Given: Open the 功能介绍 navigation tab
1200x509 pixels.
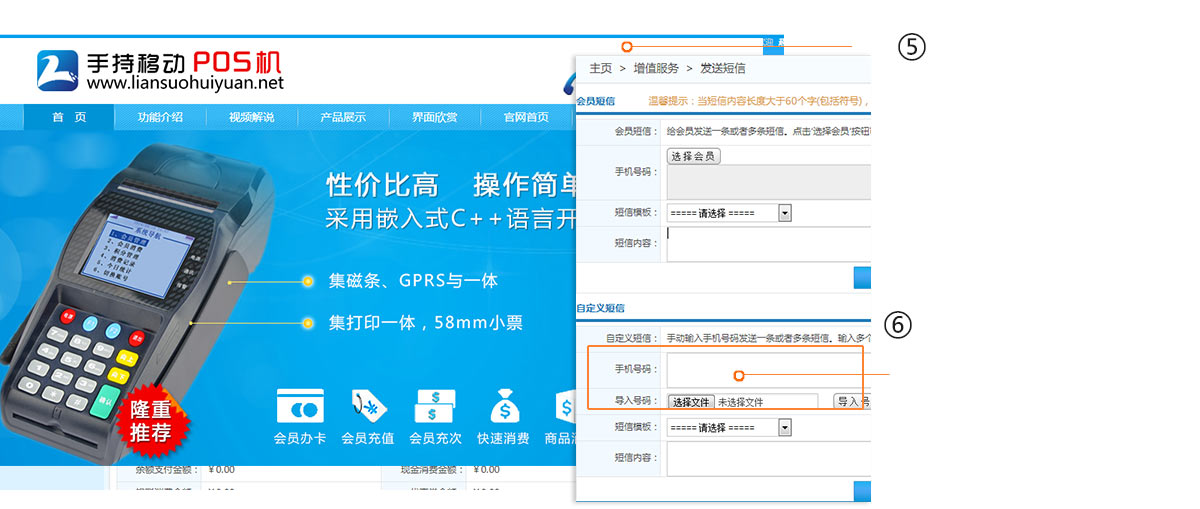Looking at the screenshot, I should tap(160, 117).
